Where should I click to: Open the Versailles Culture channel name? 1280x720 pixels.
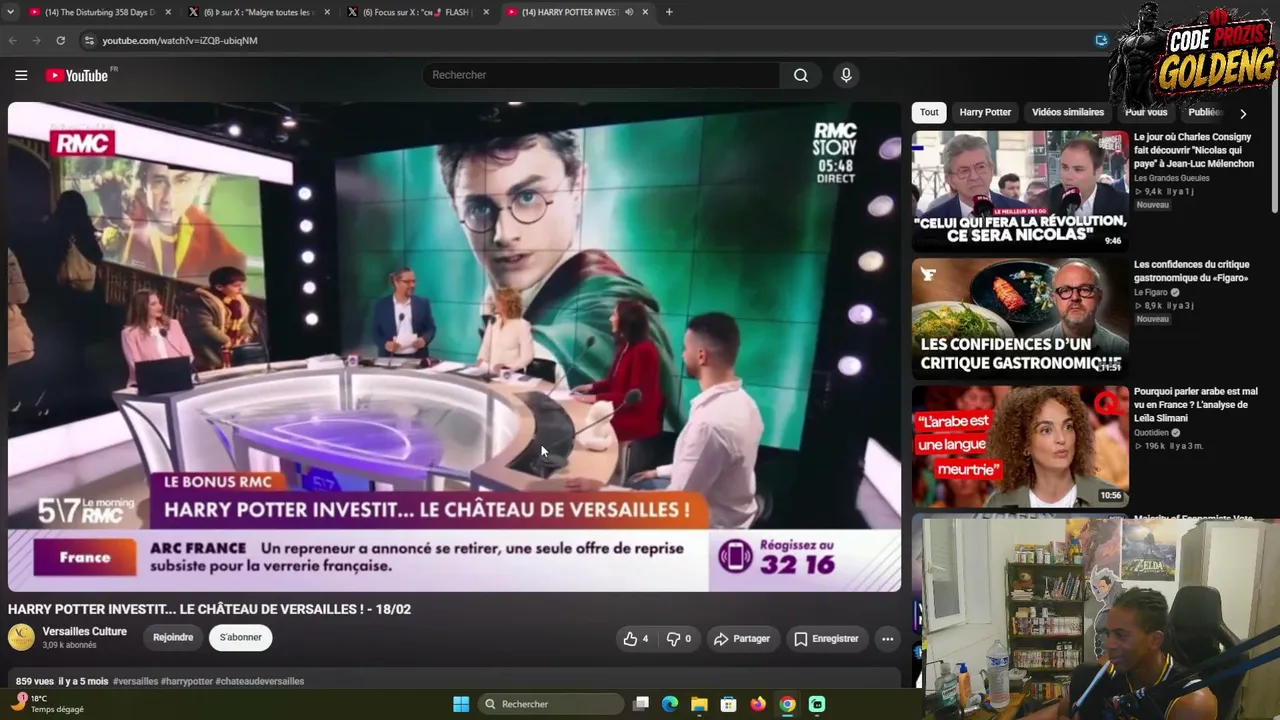click(84, 632)
